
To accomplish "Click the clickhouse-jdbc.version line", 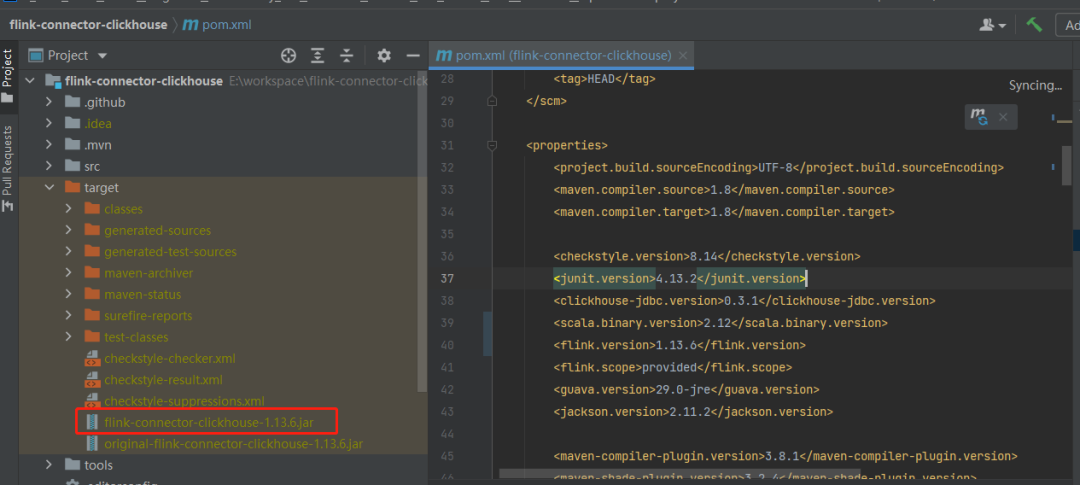I will [x=744, y=300].
